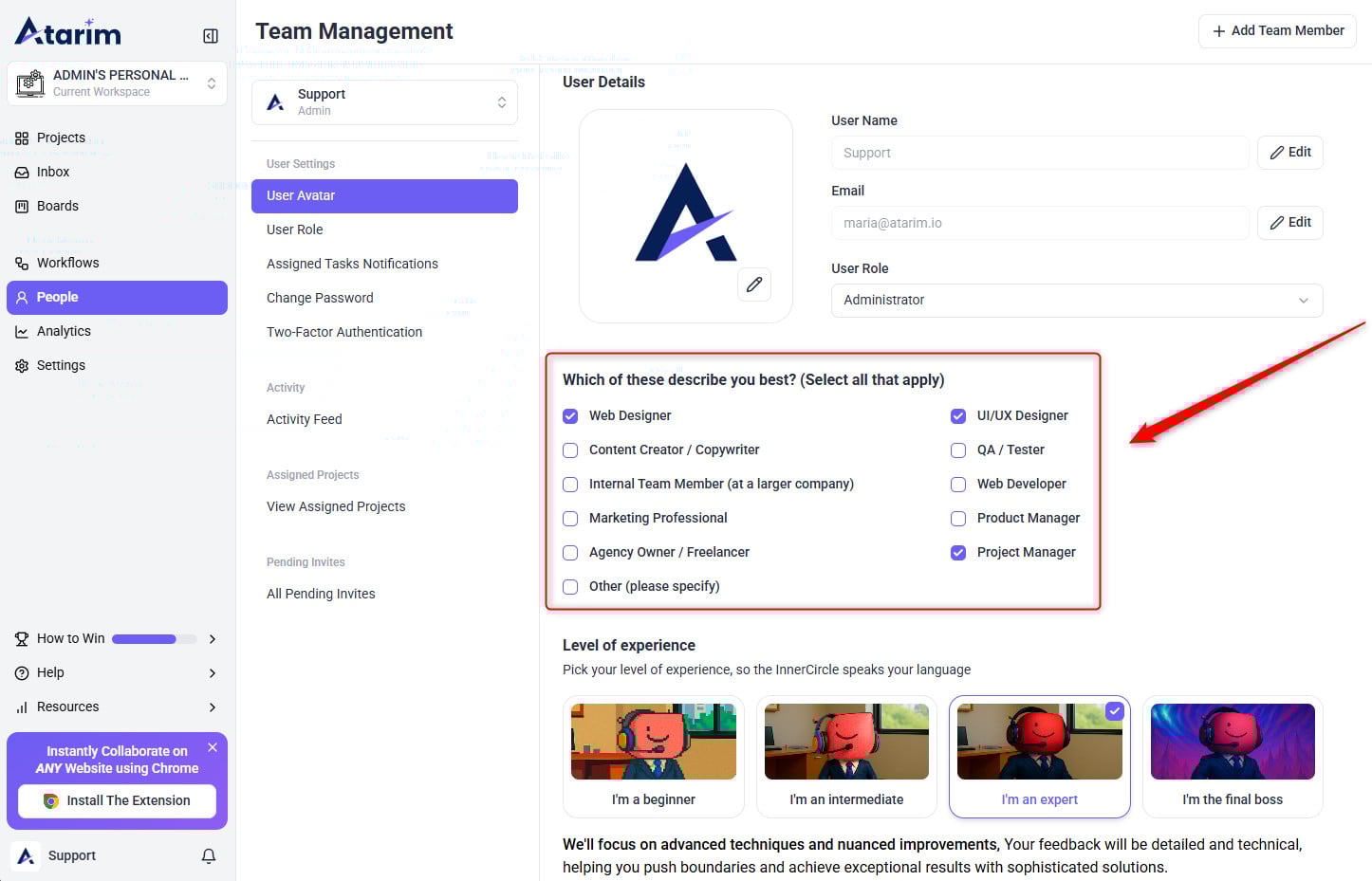Open Inbox from the sidebar
This screenshot has width=1372, height=881.
pyautogui.click(x=53, y=172)
